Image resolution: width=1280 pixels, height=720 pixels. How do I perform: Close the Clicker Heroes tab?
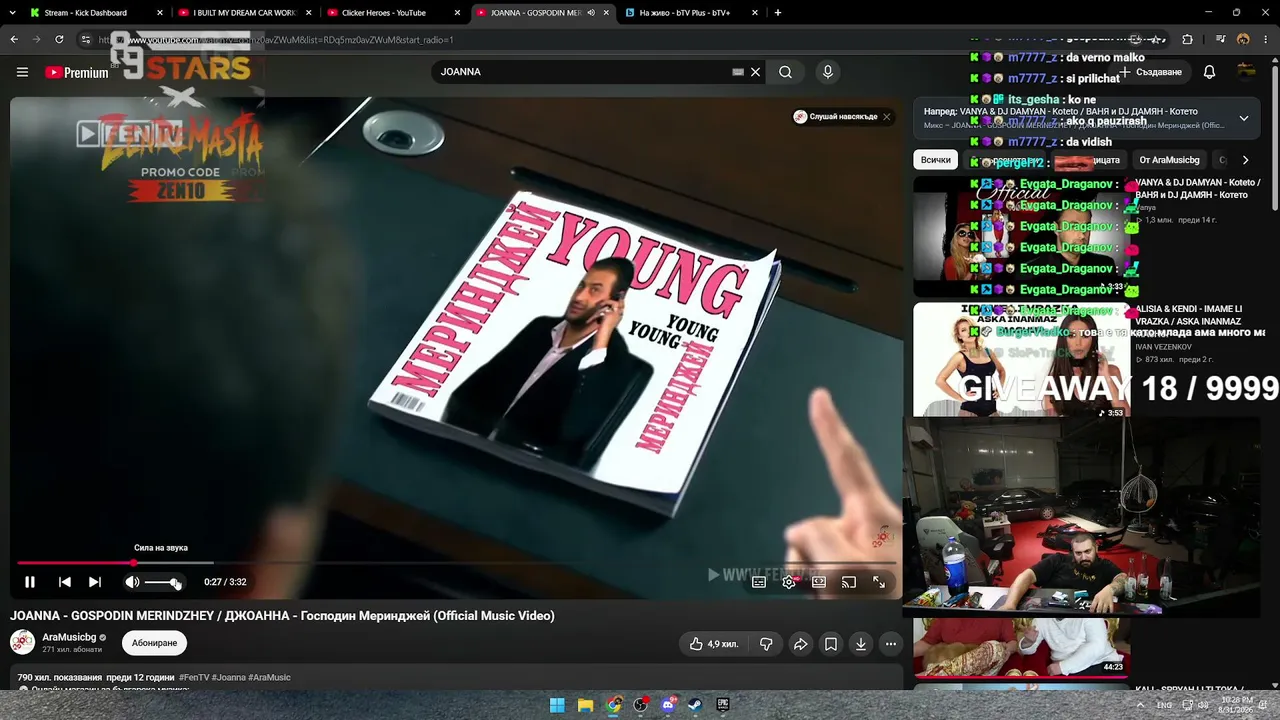[459, 13]
